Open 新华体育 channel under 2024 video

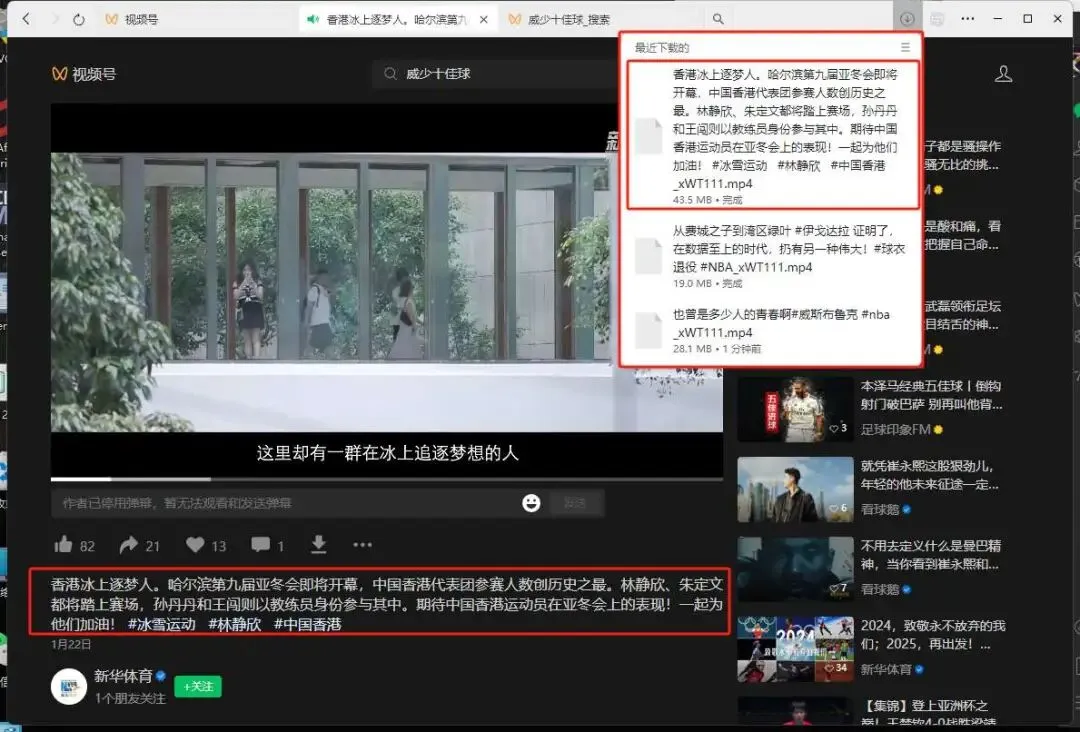click(886, 669)
